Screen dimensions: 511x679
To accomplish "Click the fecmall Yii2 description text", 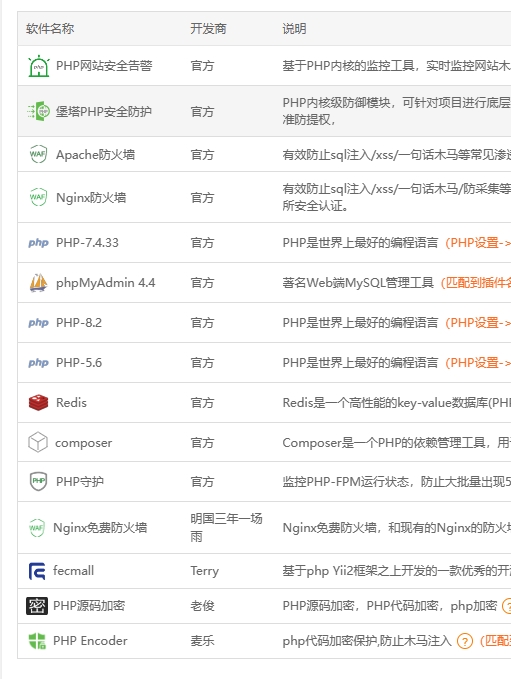I will [397, 571].
